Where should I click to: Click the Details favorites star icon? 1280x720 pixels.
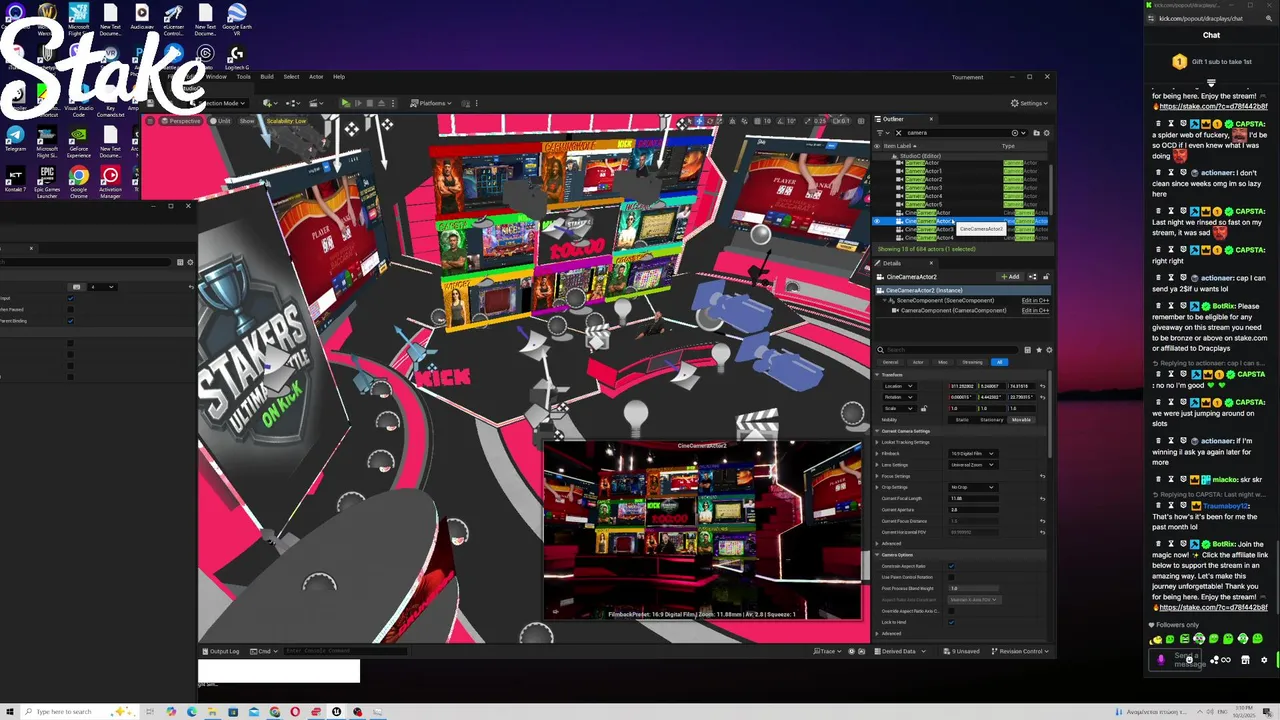click(x=1039, y=350)
